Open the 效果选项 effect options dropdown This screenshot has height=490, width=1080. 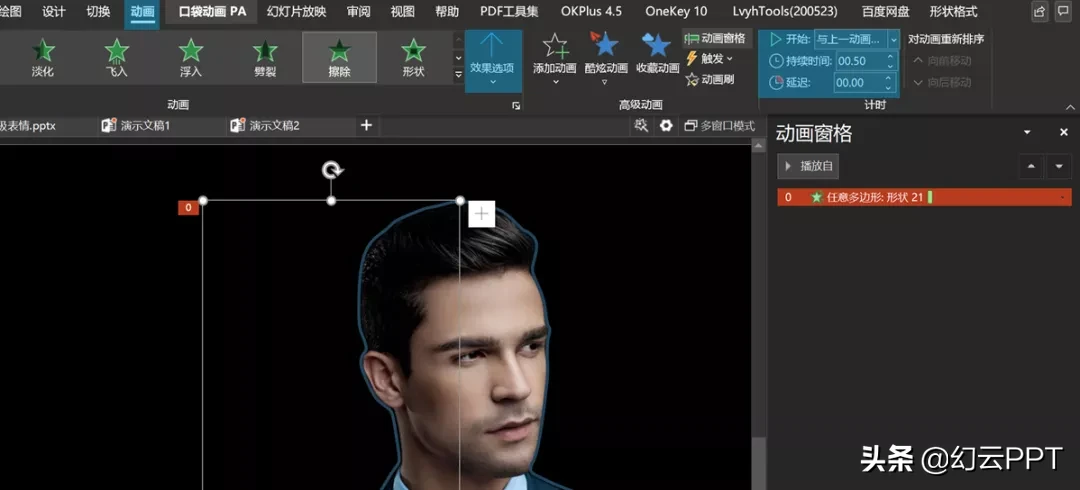492,60
